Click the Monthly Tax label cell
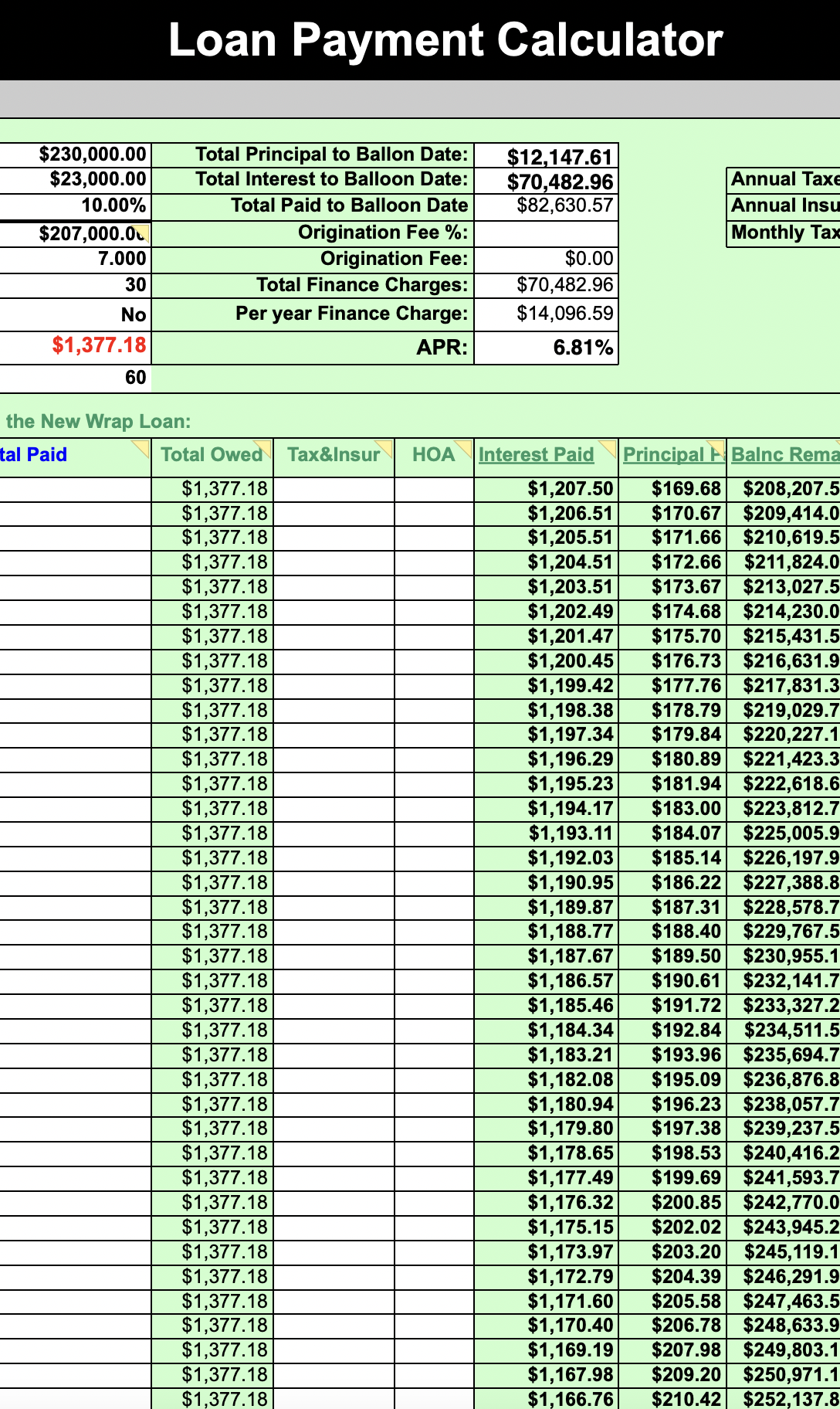840x1409 pixels. (x=784, y=233)
